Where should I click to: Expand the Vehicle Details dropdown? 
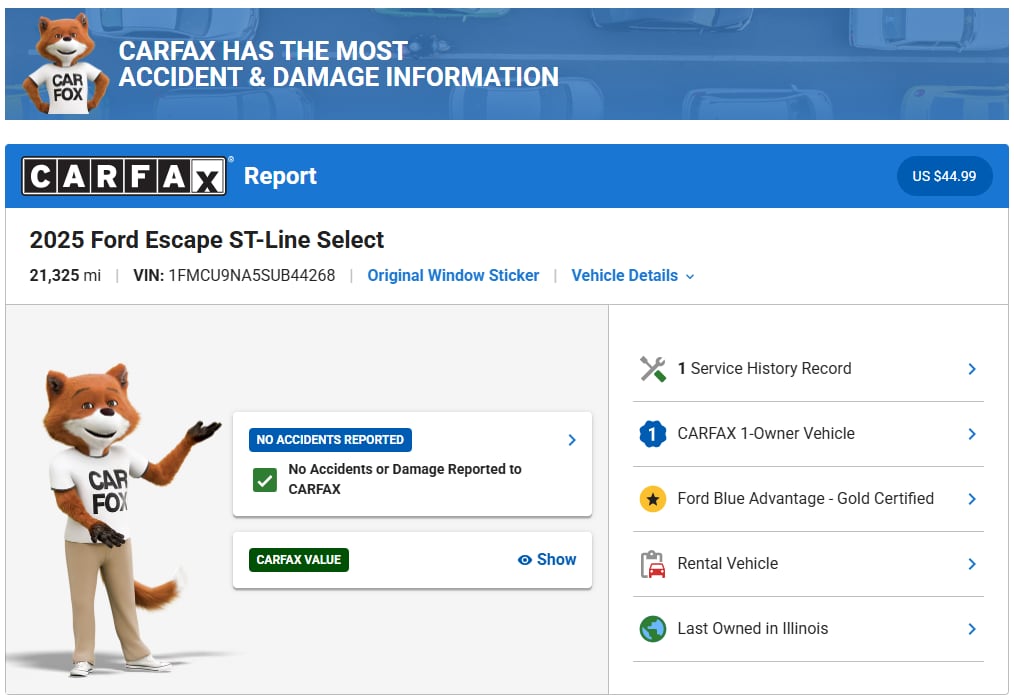pyautogui.click(x=632, y=276)
